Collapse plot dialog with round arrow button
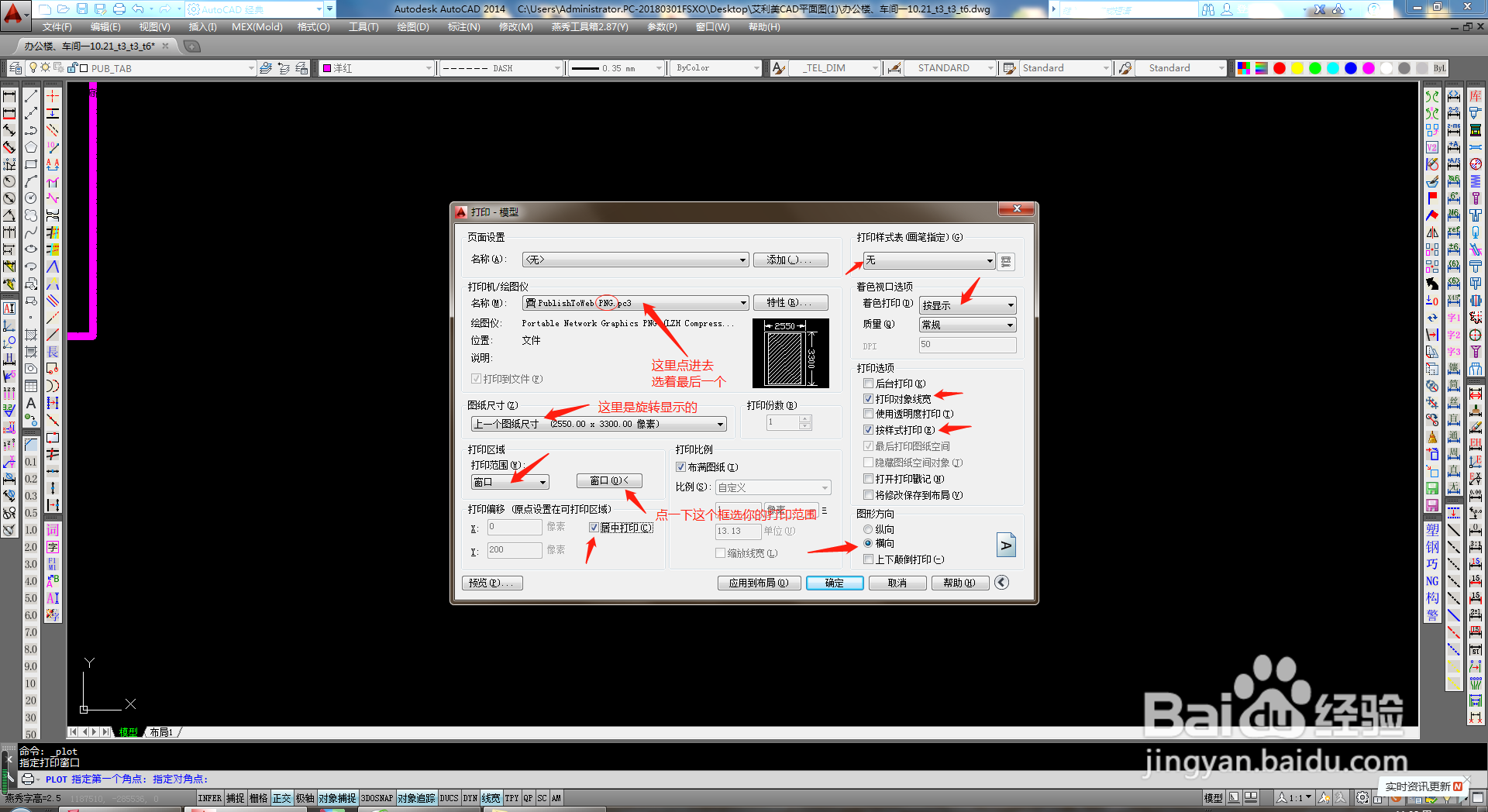 click(x=1002, y=583)
